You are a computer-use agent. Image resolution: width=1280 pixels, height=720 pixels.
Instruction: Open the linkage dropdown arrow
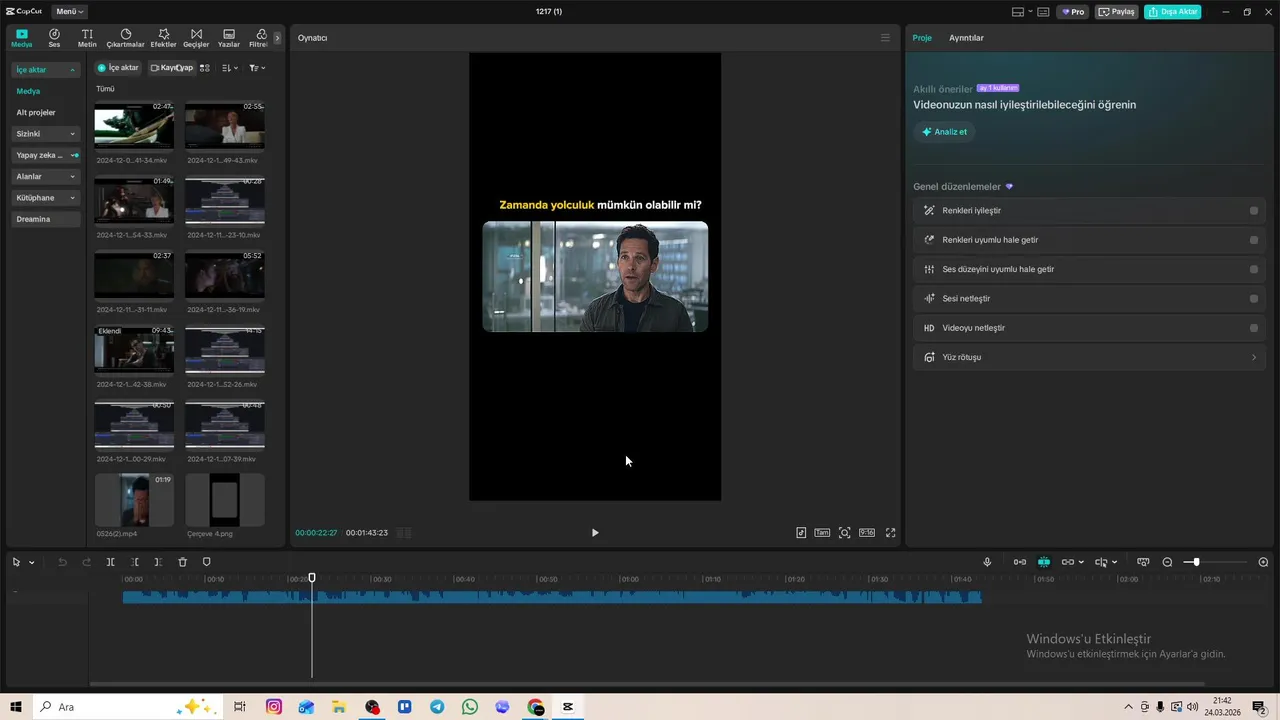1081,563
